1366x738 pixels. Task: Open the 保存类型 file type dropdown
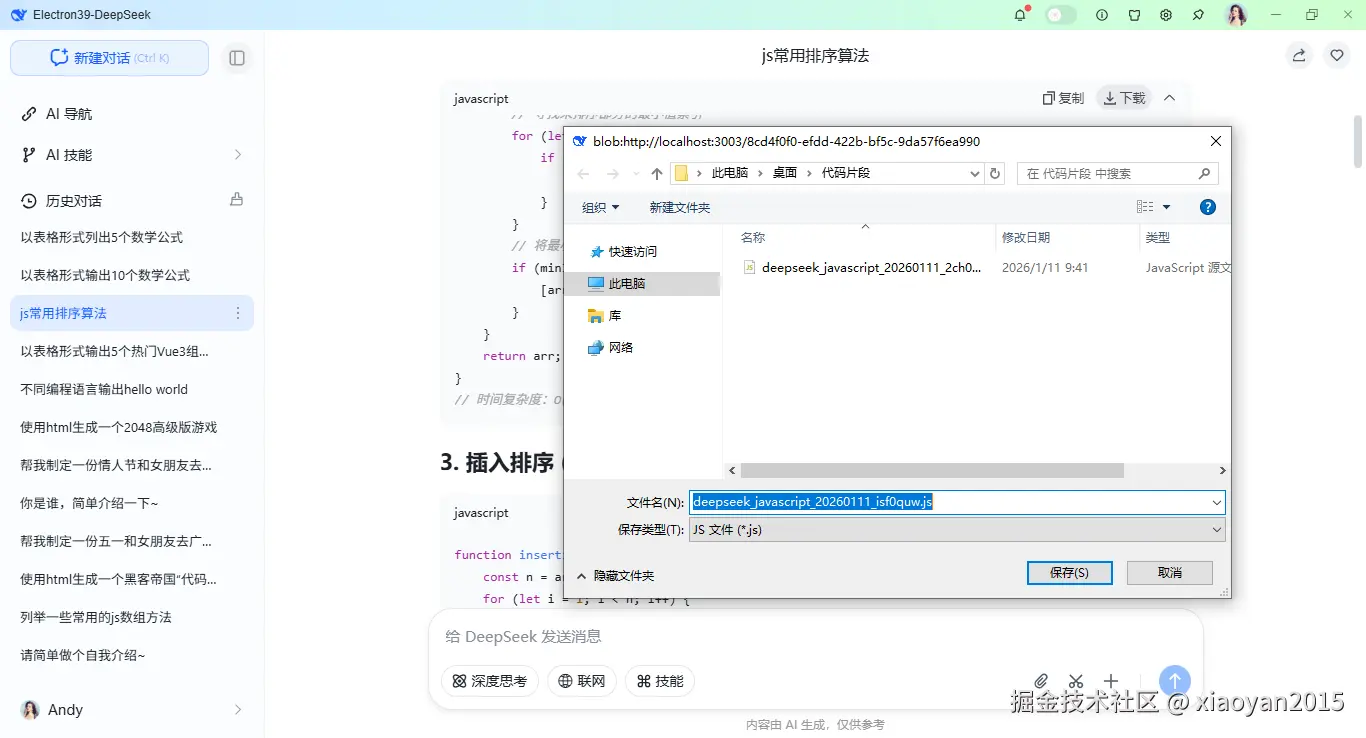(1215, 529)
